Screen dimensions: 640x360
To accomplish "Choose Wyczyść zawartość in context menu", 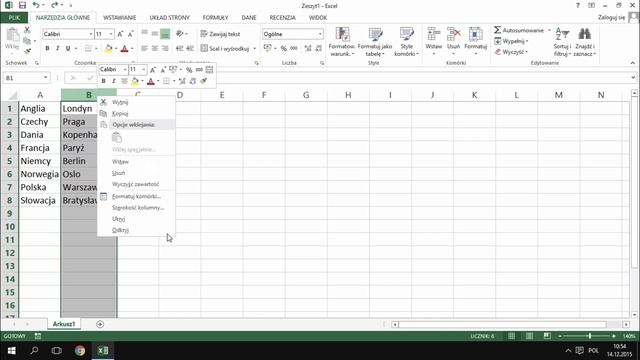I will point(136,184).
